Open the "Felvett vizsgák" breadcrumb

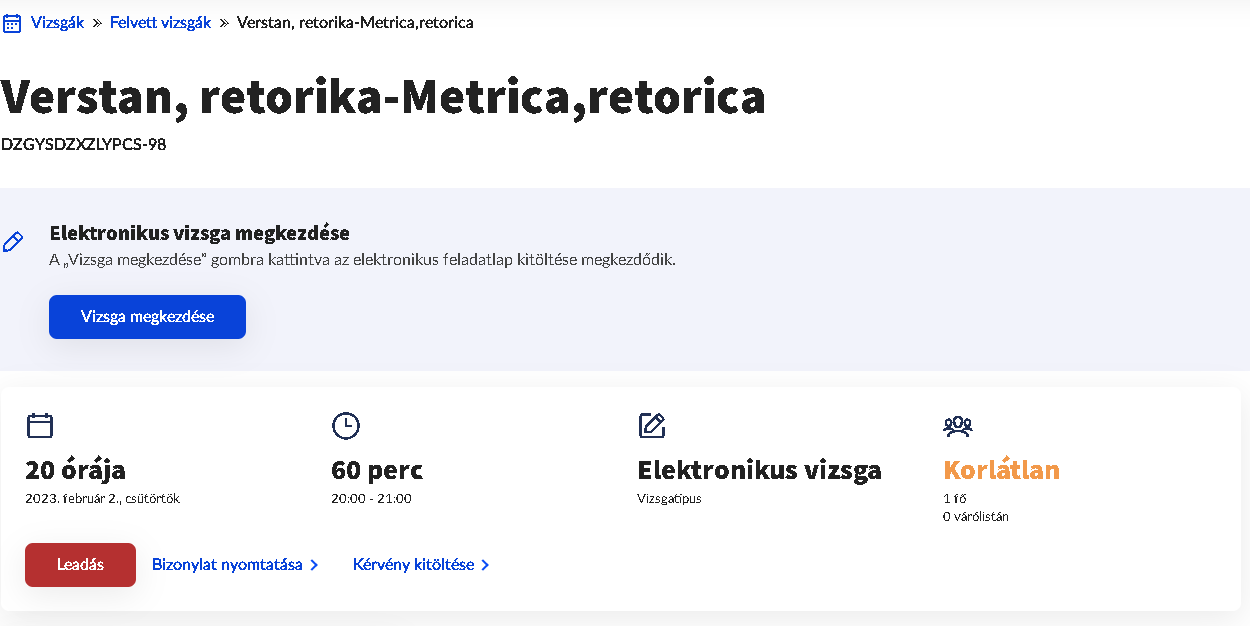(160, 22)
